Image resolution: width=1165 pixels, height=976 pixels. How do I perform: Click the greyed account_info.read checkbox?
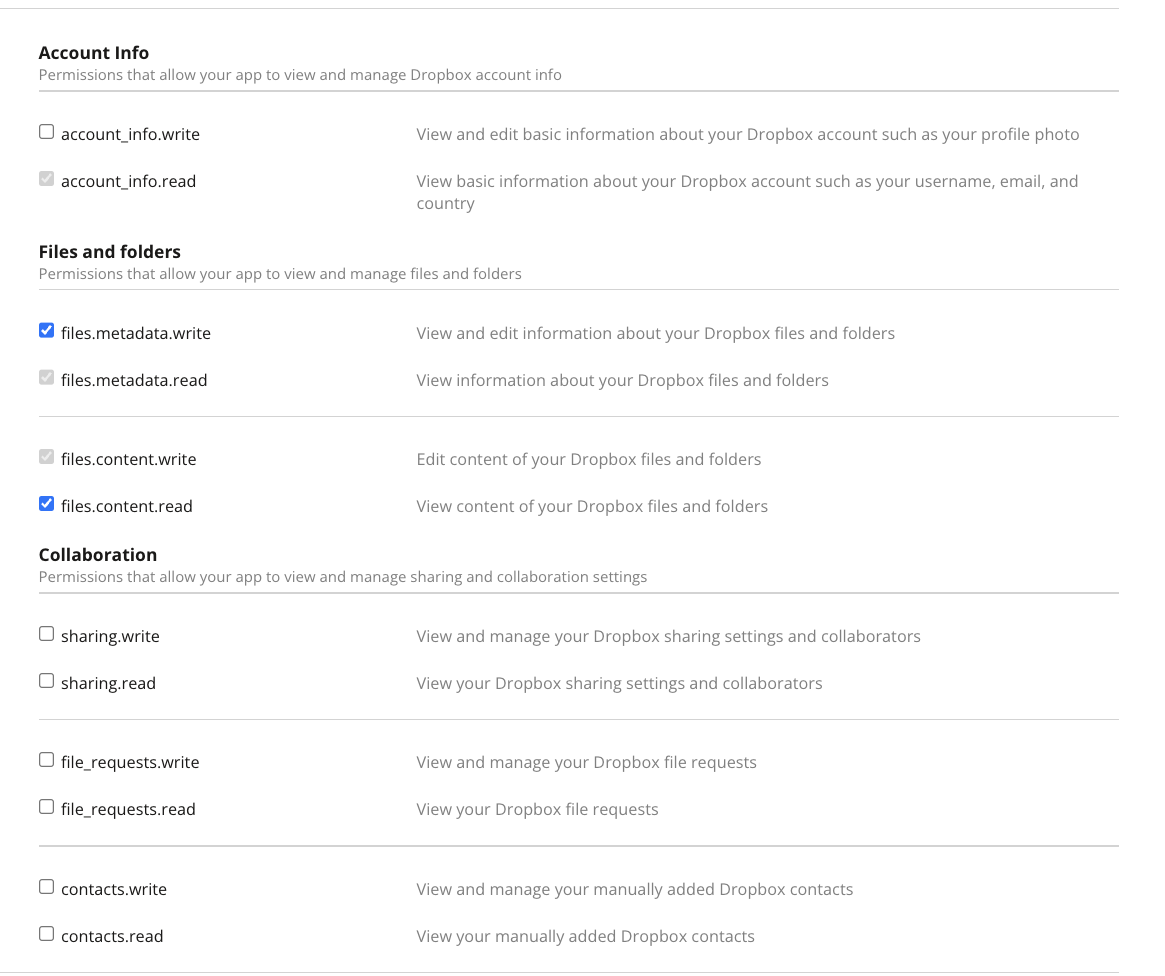(x=46, y=178)
